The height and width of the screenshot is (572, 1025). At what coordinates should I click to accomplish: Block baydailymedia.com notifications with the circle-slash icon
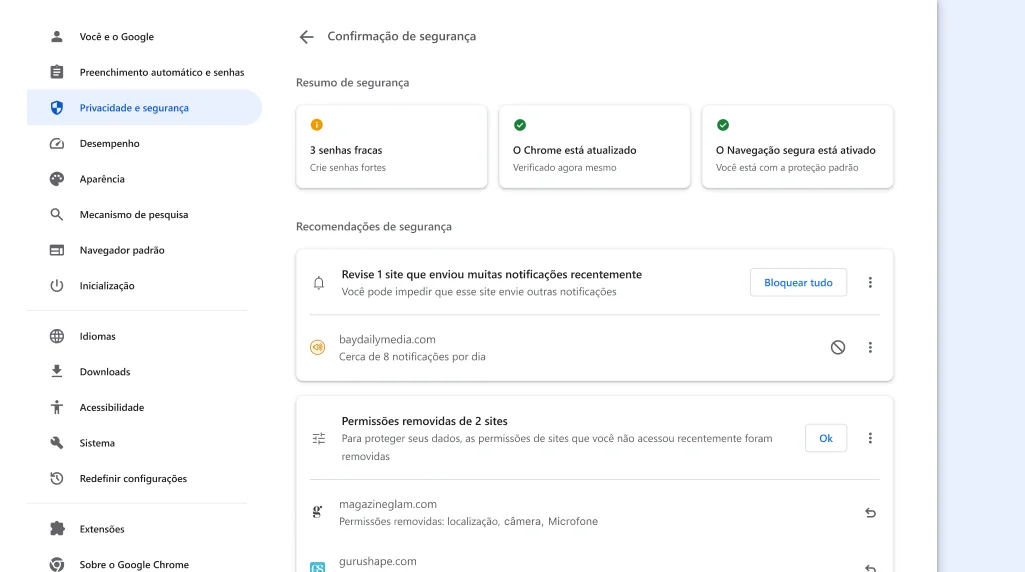pos(837,348)
